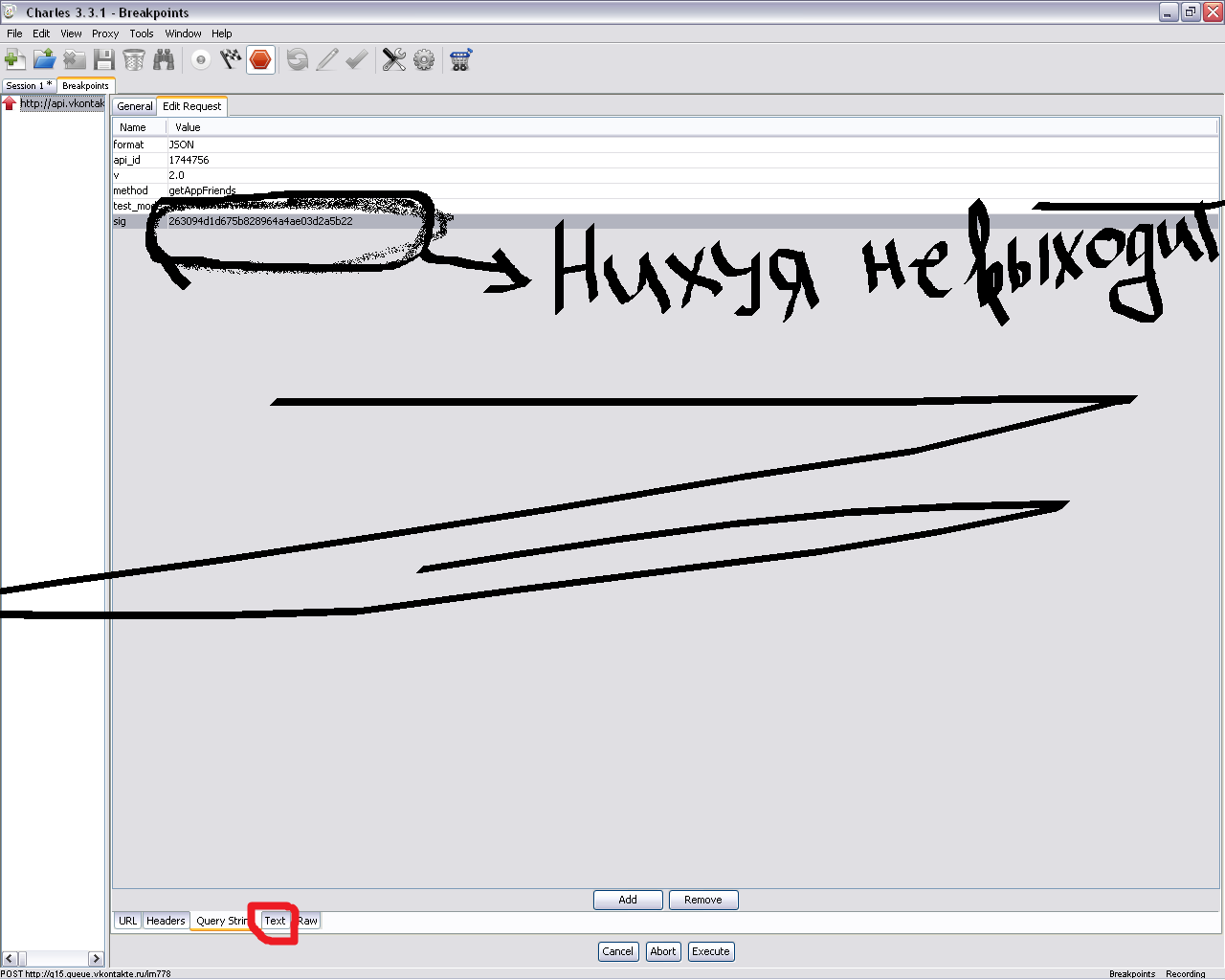Click the shopping cart icon in toolbar
The width and height of the screenshot is (1225, 980).
tap(460, 60)
